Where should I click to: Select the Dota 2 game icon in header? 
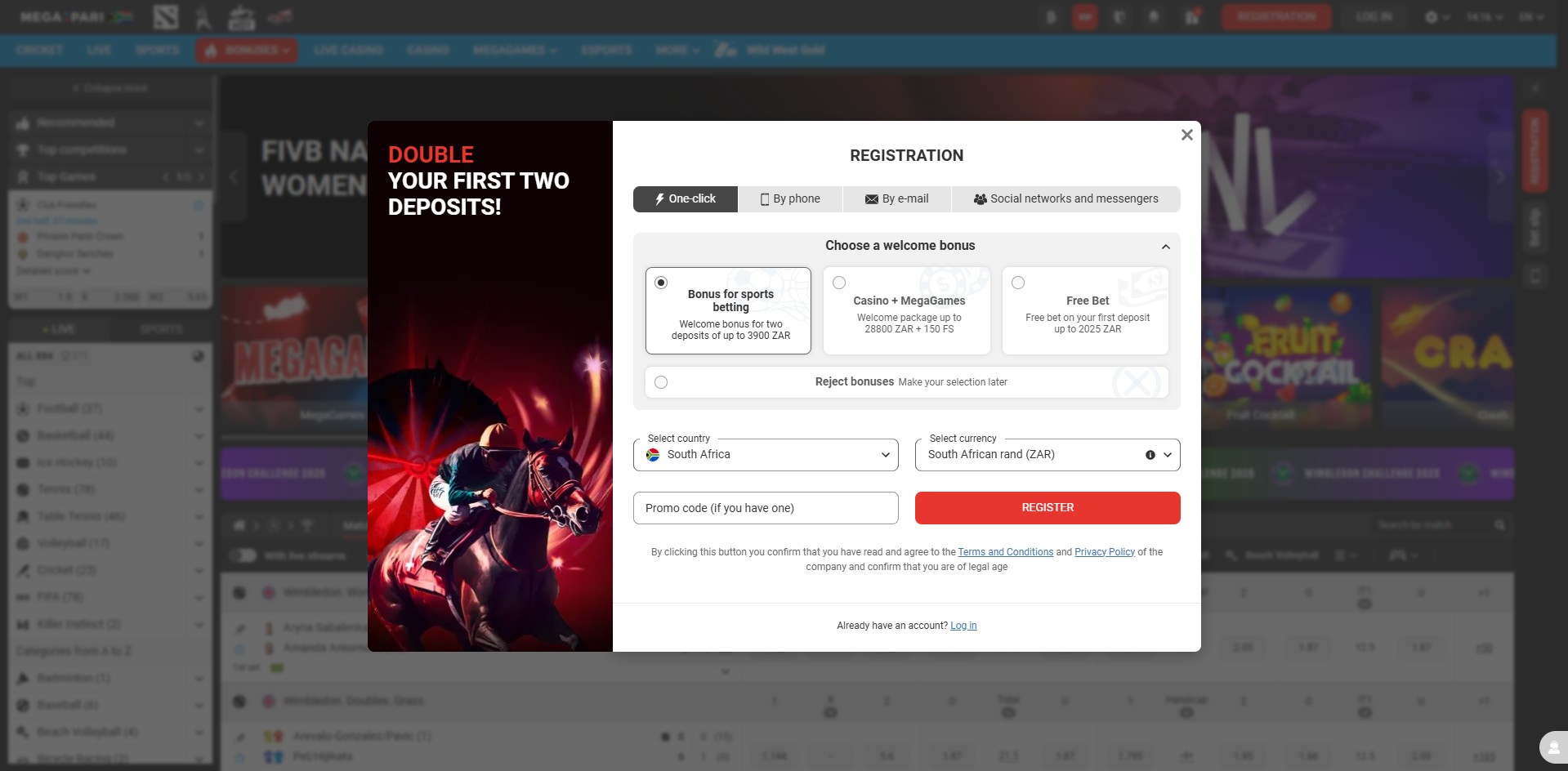click(x=165, y=16)
